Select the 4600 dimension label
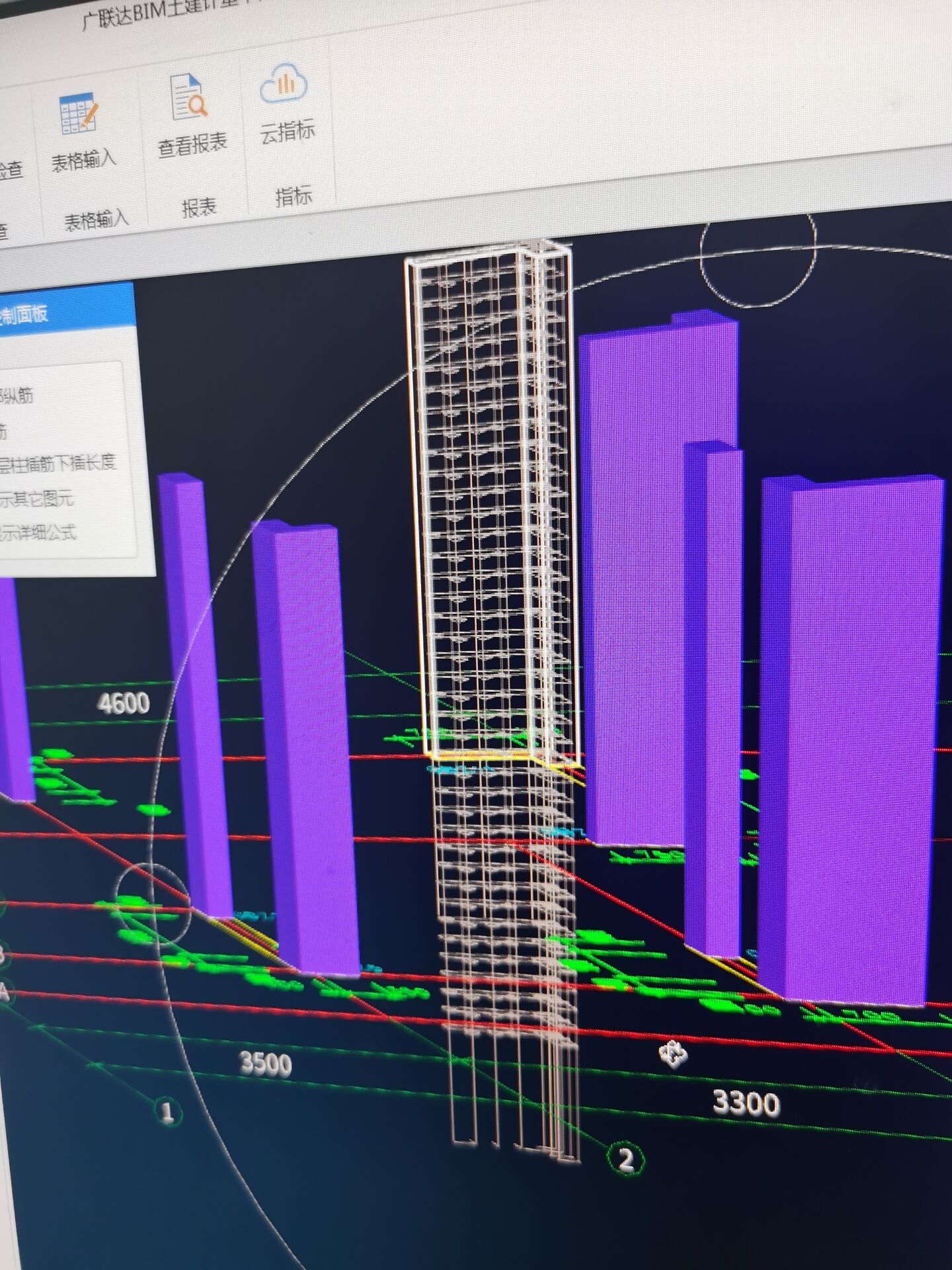This screenshot has height=1270, width=952. [124, 702]
